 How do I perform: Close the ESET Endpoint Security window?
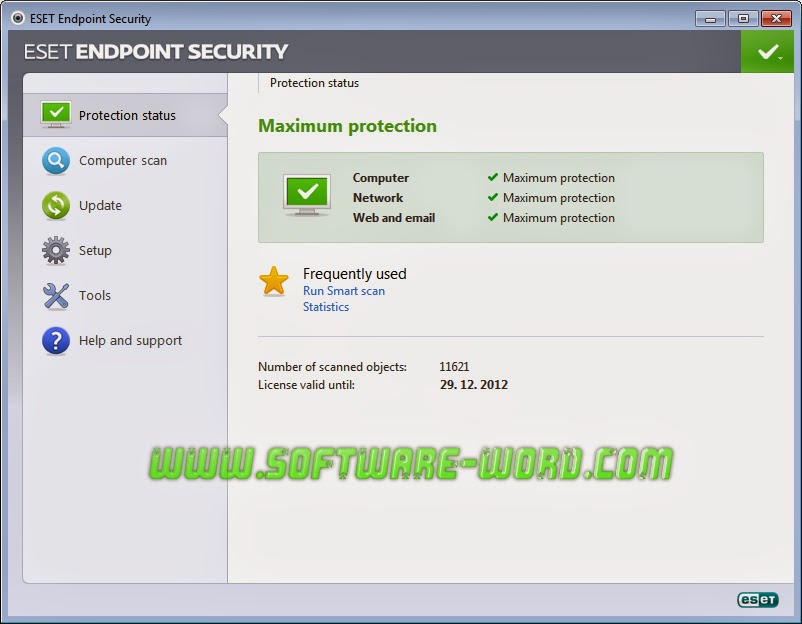776,19
